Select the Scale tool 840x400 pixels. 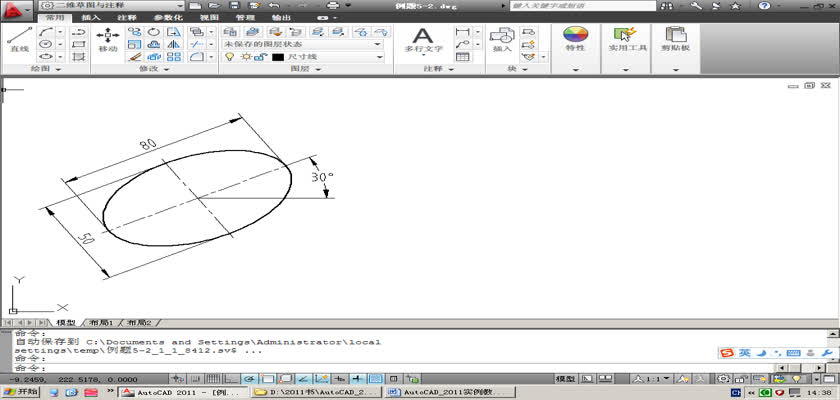(134, 44)
